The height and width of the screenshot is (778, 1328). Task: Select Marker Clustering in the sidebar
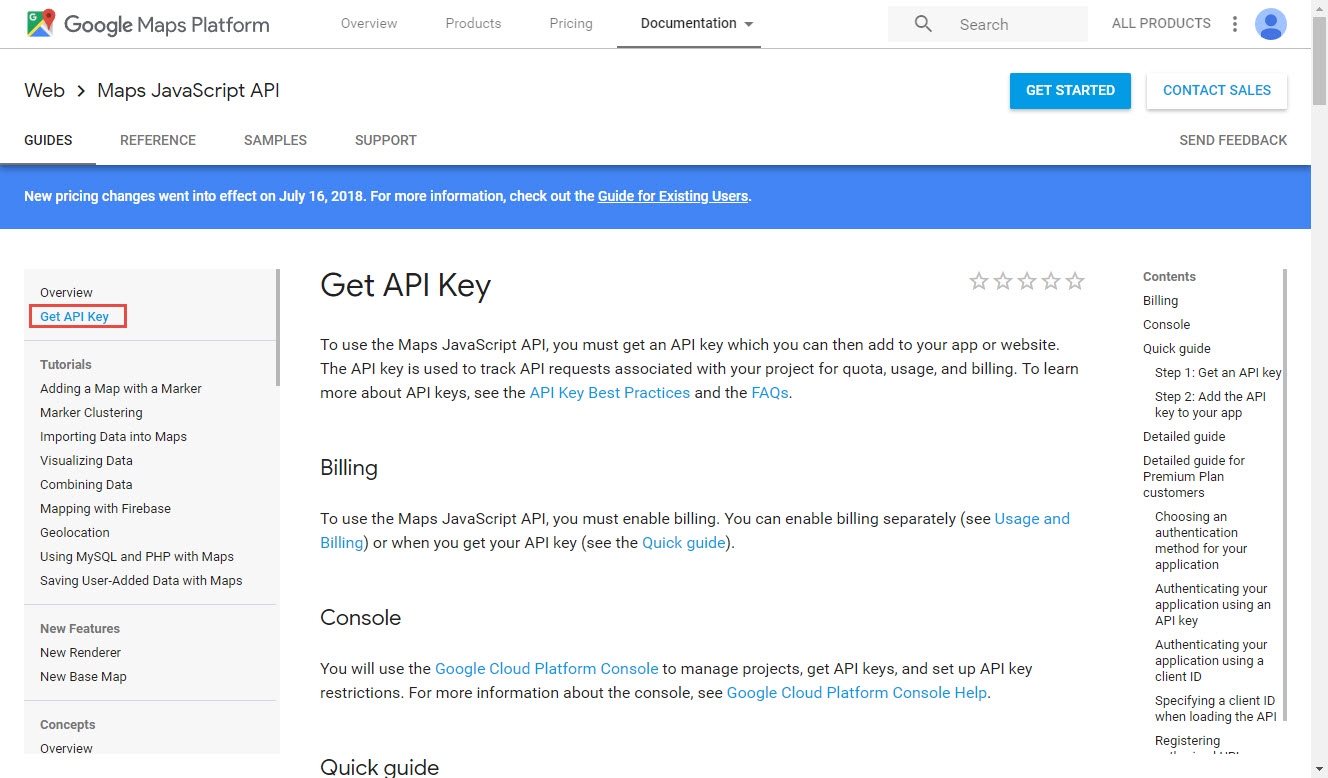point(91,412)
